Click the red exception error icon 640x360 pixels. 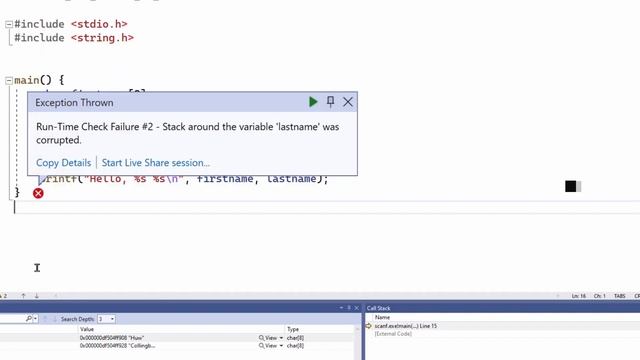(38, 193)
